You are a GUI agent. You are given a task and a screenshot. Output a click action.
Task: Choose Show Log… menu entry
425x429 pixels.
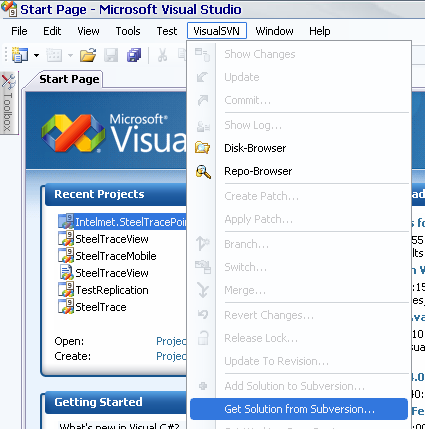click(299, 125)
